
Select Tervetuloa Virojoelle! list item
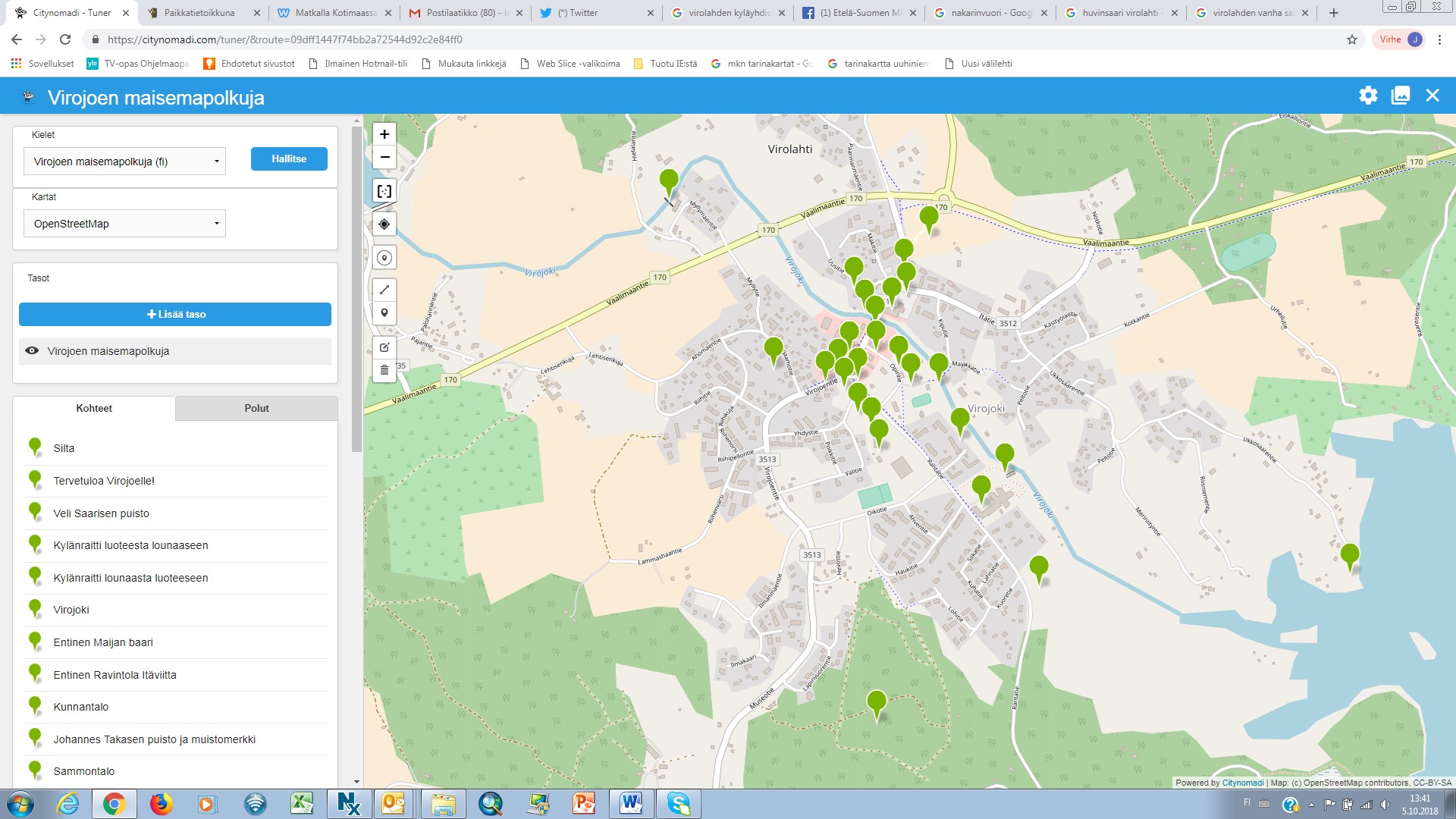(175, 481)
